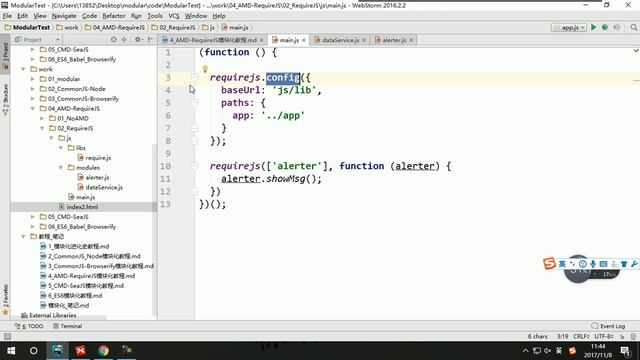Switch to the alerter.js editor tab
Screen dimensions: 640x360
pyautogui.click(x=393, y=40)
